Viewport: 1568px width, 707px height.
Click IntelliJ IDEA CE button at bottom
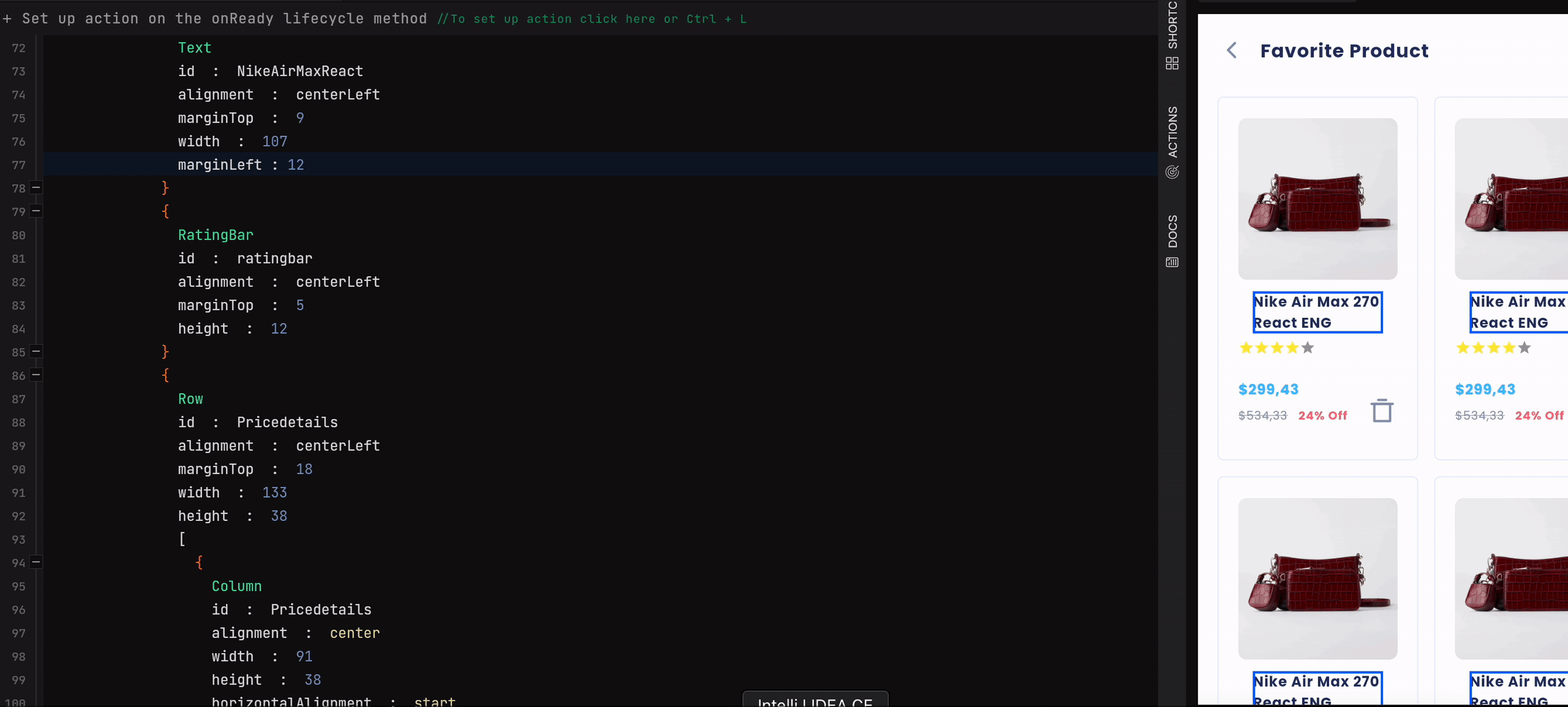pos(815,702)
